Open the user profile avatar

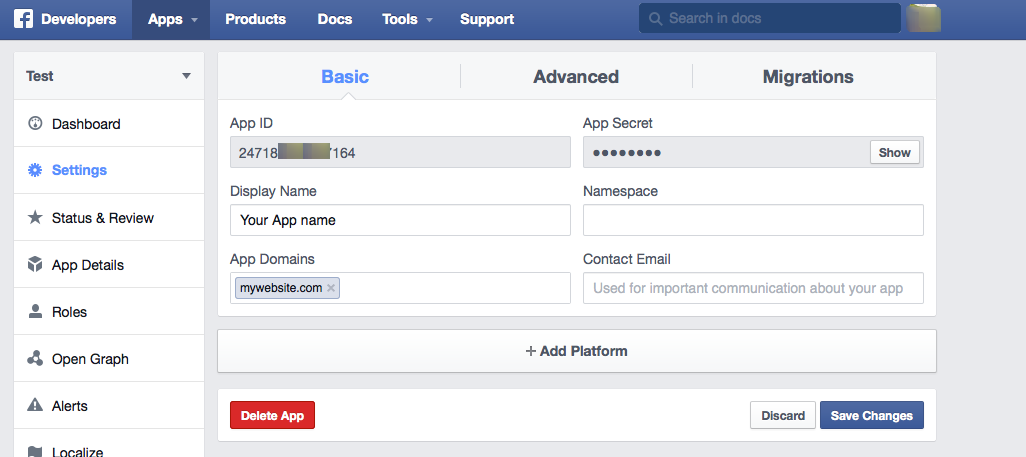[x=924, y=18]
